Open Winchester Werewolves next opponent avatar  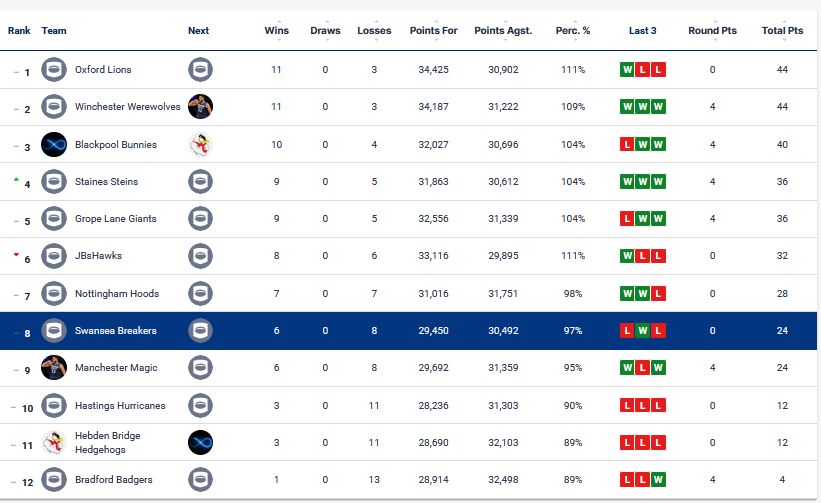[x=201, y=107]
